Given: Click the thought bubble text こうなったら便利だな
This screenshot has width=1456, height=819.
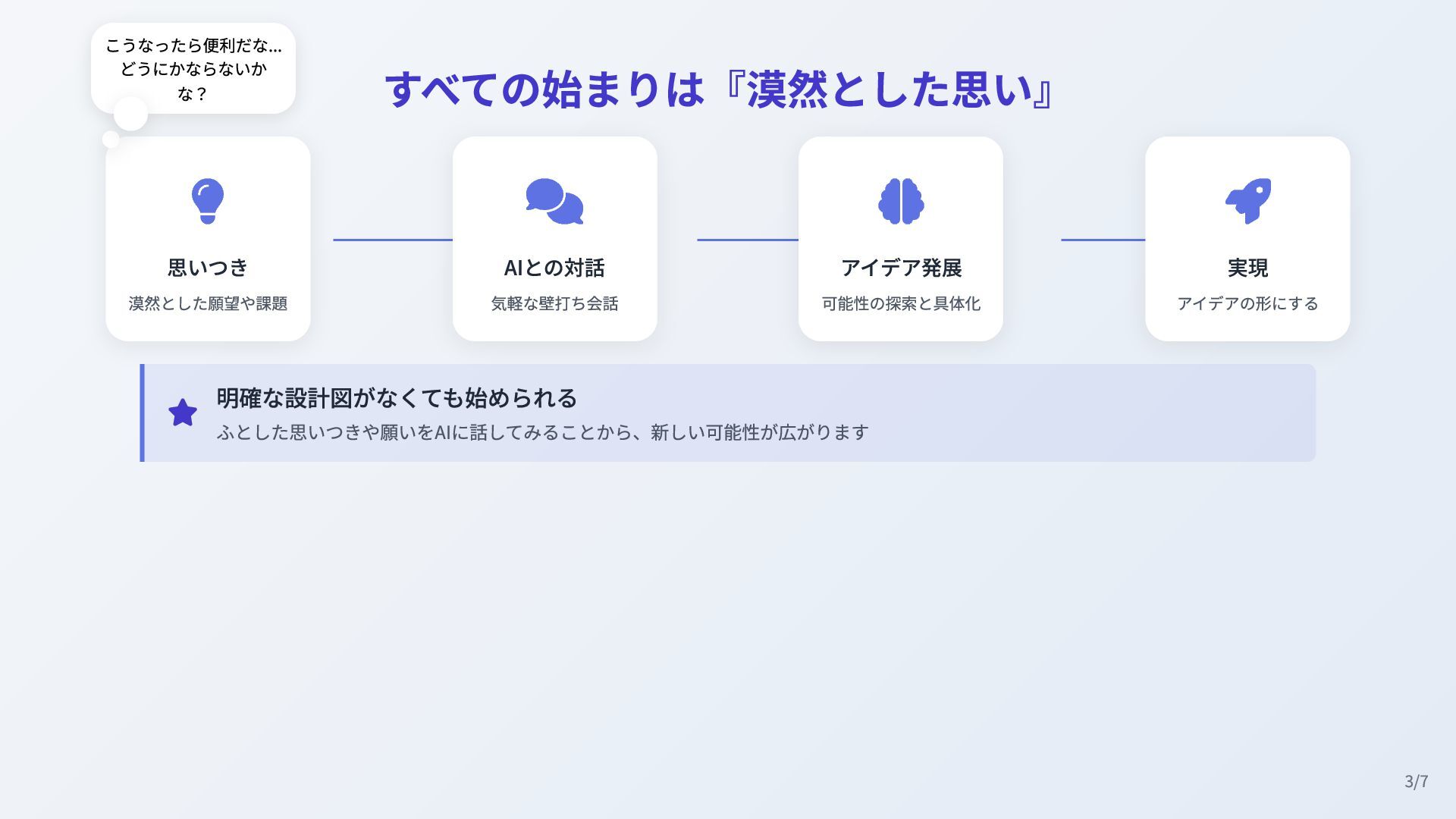Looking at the screenshot, I should (193, 69).
